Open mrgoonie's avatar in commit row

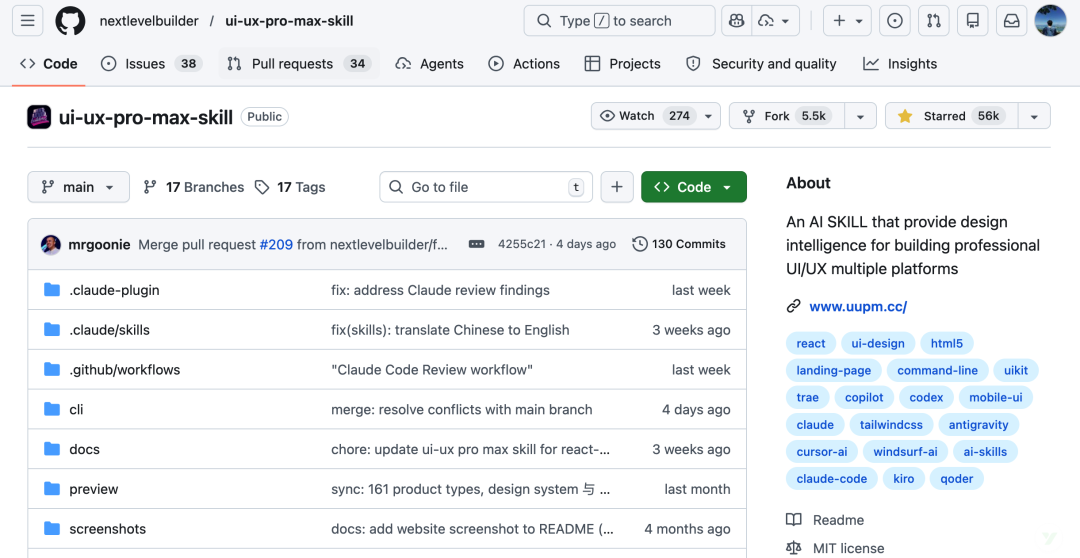coord(51,244)
